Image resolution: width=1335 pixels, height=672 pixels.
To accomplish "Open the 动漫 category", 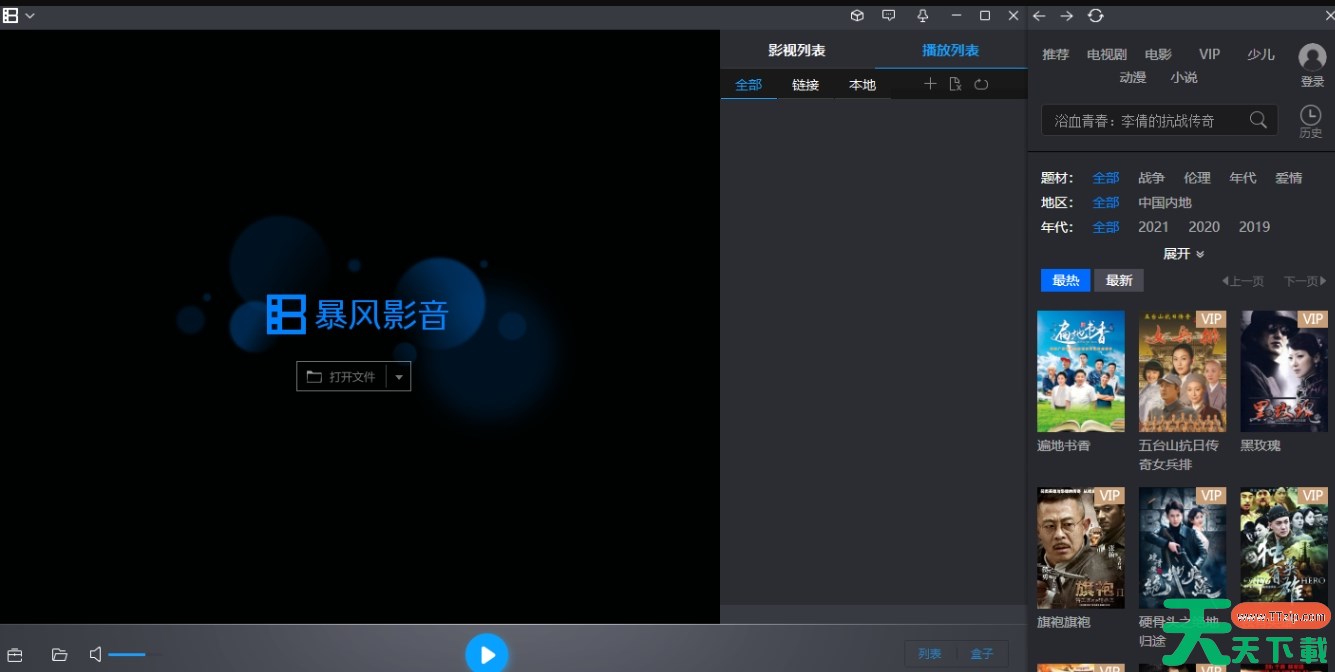I will [1133, 77].
